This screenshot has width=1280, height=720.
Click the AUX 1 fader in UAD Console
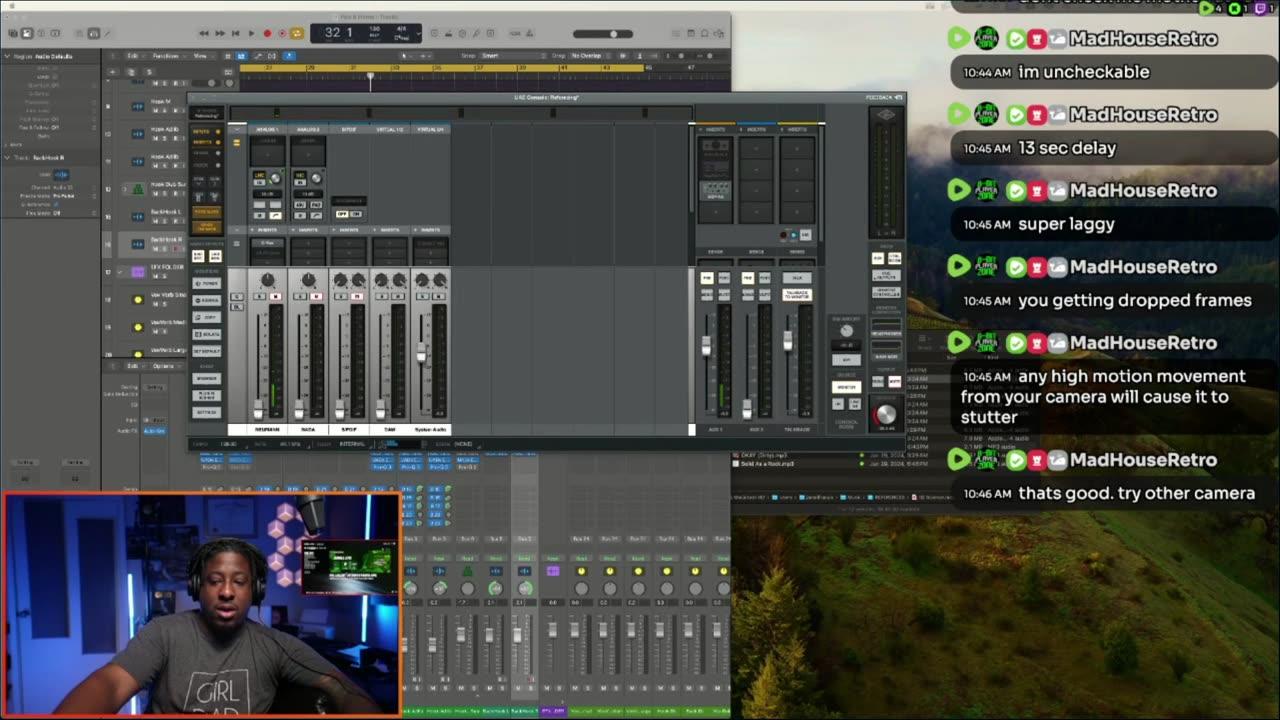pyautogui.click(x=706, y=345)
